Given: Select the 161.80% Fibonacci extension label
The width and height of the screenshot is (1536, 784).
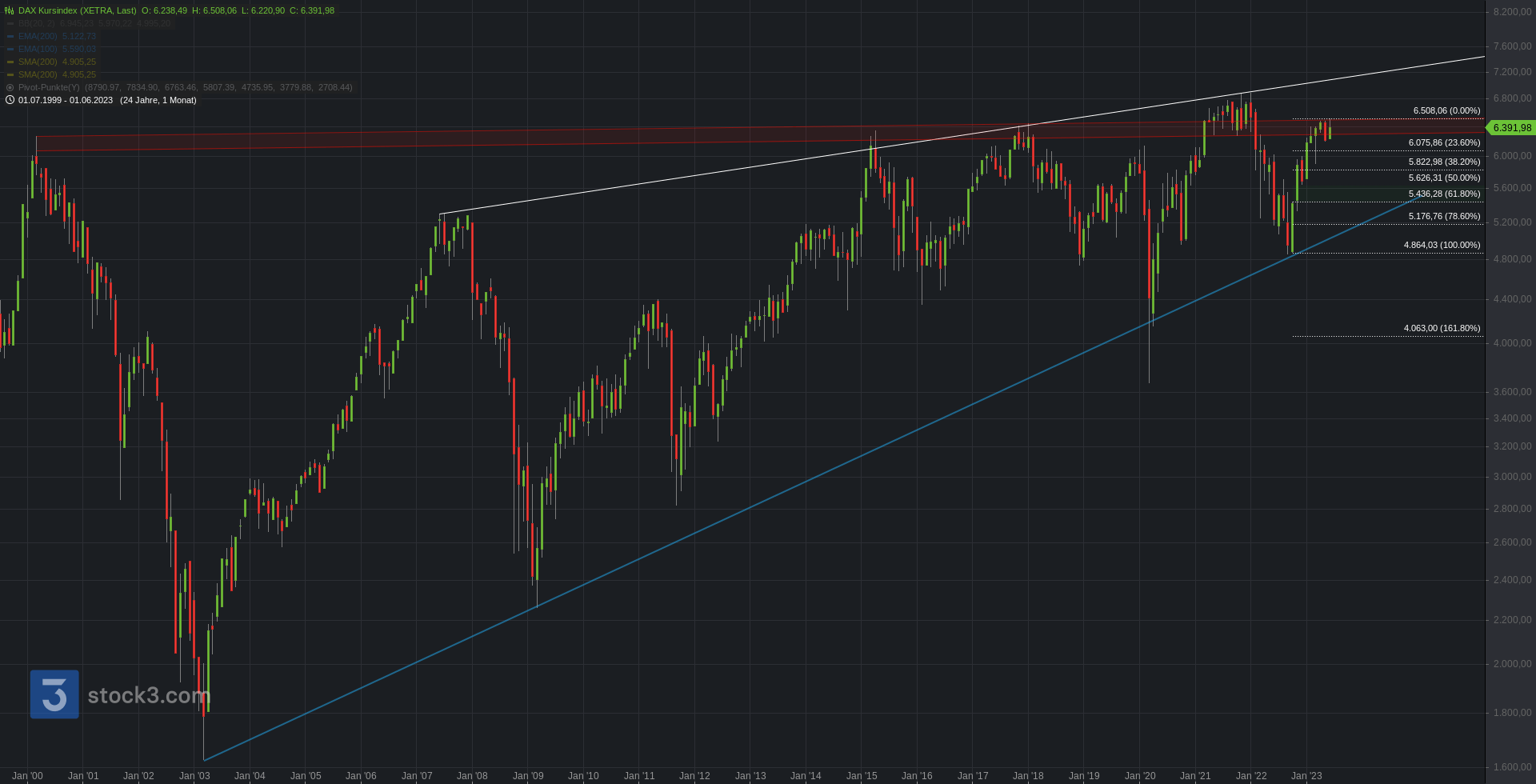Looking at the screenshot, I should tap(1442, 328).
